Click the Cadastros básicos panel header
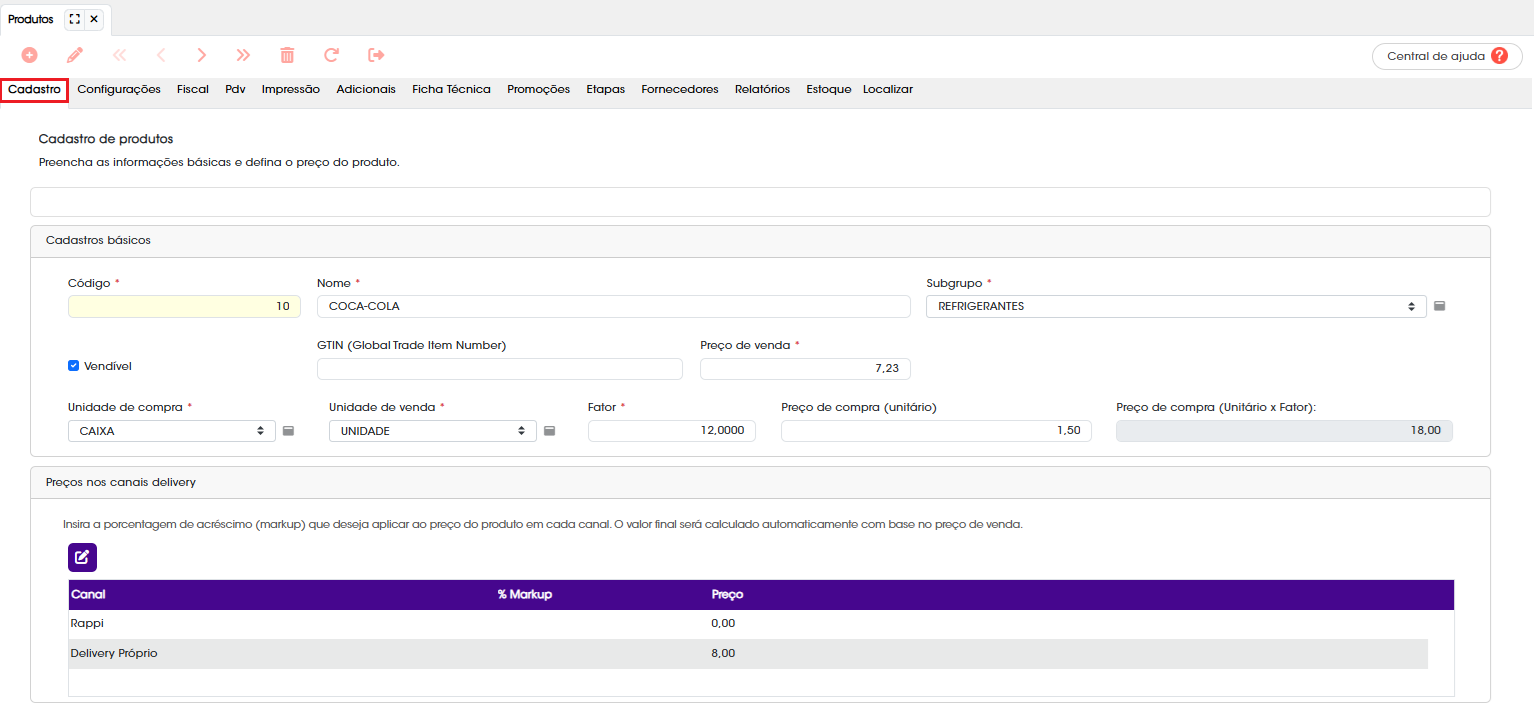Screen dimensions: 1534x720 click(760, 241)
